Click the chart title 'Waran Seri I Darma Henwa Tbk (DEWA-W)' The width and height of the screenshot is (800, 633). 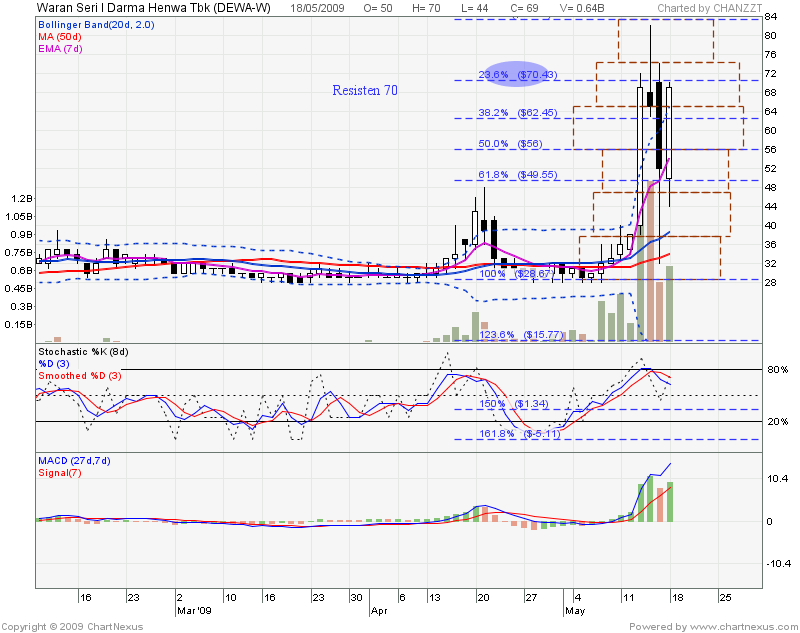coord(154,8)
